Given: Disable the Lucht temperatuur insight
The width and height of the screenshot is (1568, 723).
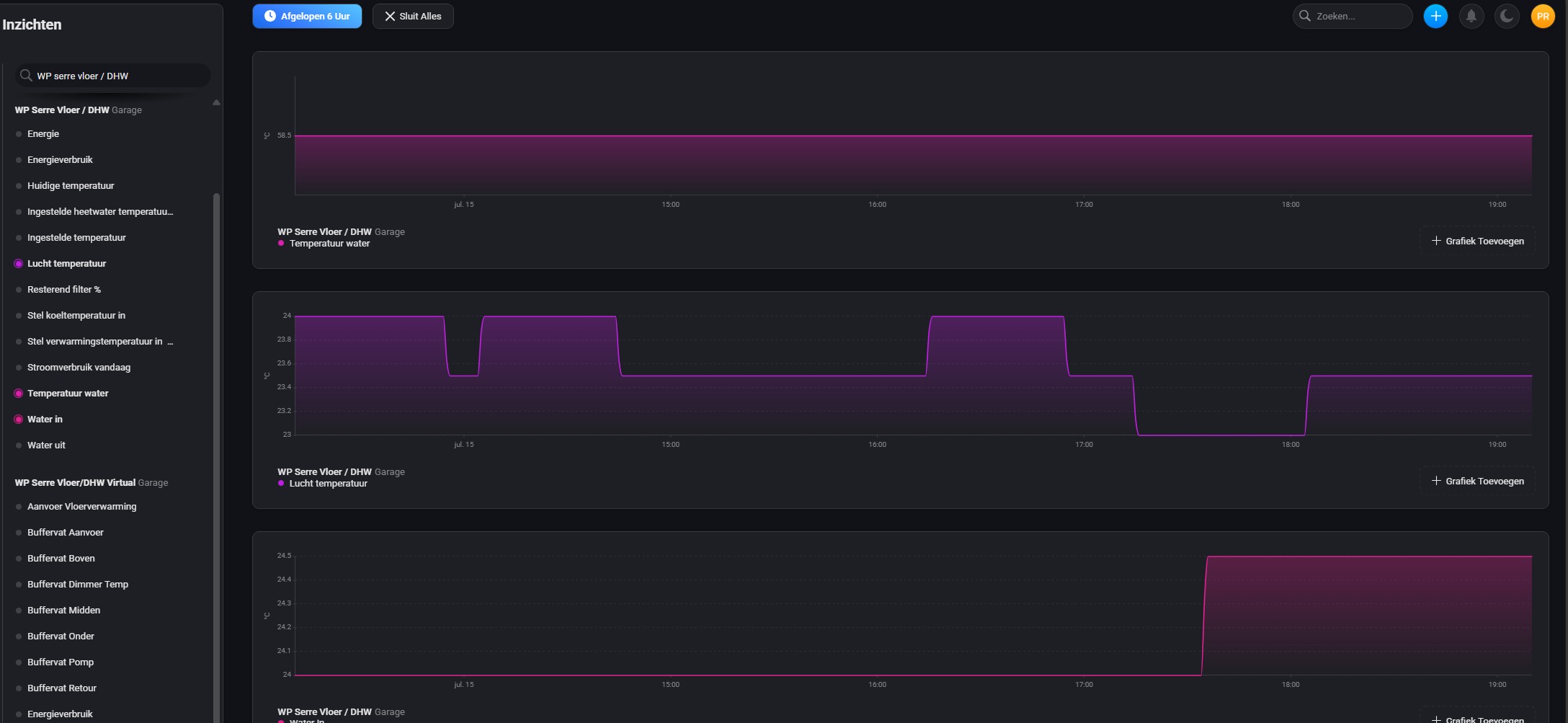Looking at the screenshot, I should [66, 264].
